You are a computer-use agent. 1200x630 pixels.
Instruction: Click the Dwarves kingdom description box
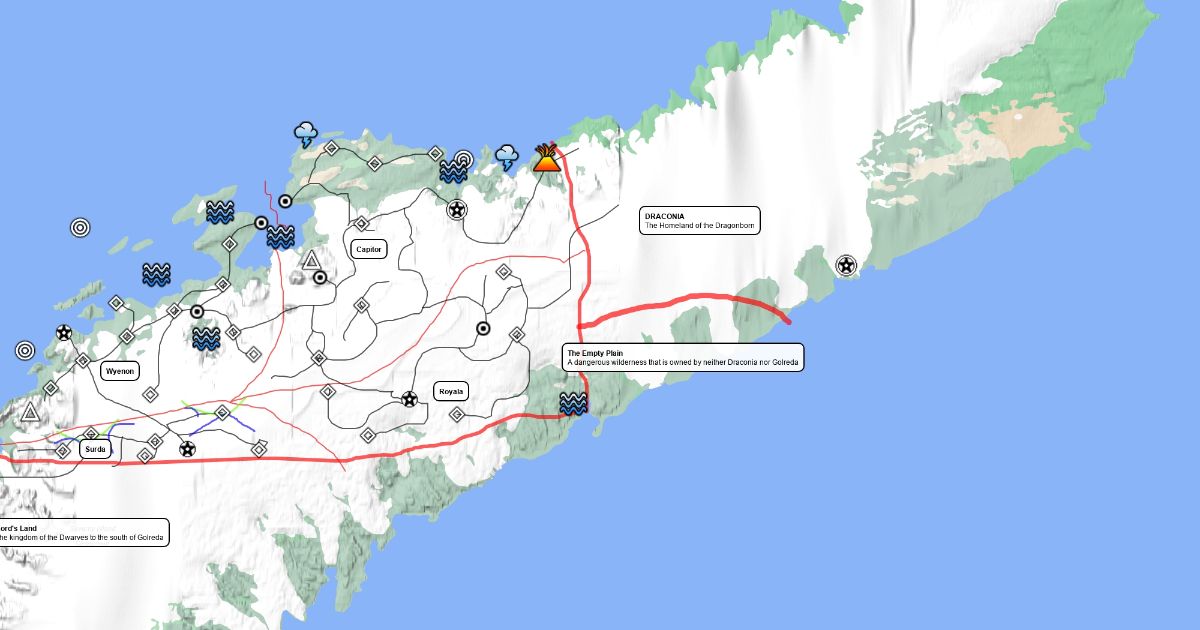[x=82, y=532]
